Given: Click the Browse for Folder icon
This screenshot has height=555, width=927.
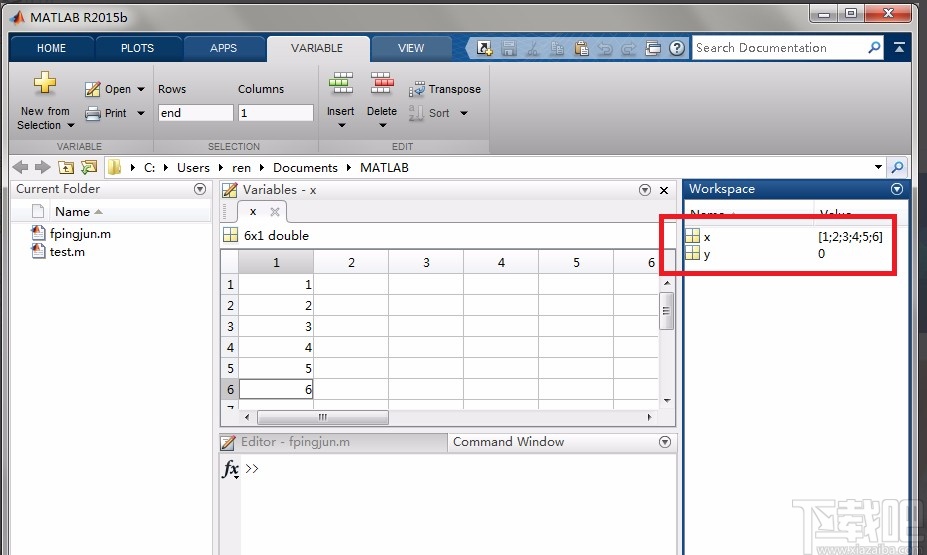Looking at the screenshot, I should coord(89,167).
